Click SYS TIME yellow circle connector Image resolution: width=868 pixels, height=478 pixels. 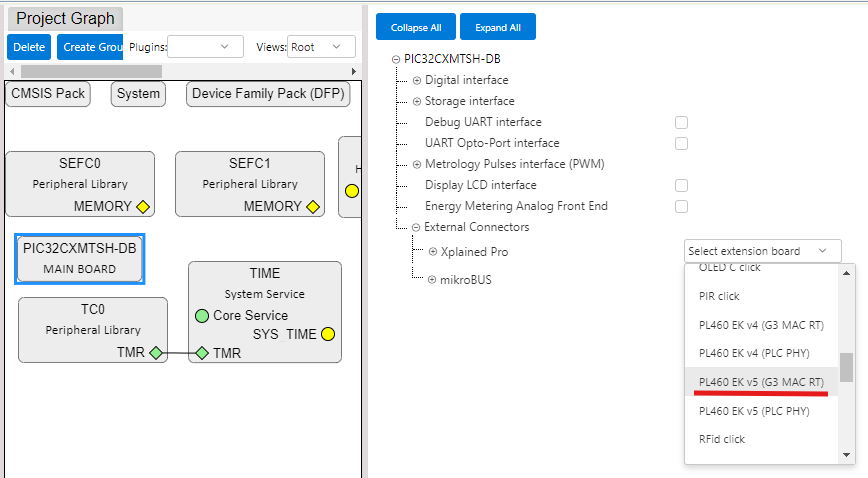327,334
